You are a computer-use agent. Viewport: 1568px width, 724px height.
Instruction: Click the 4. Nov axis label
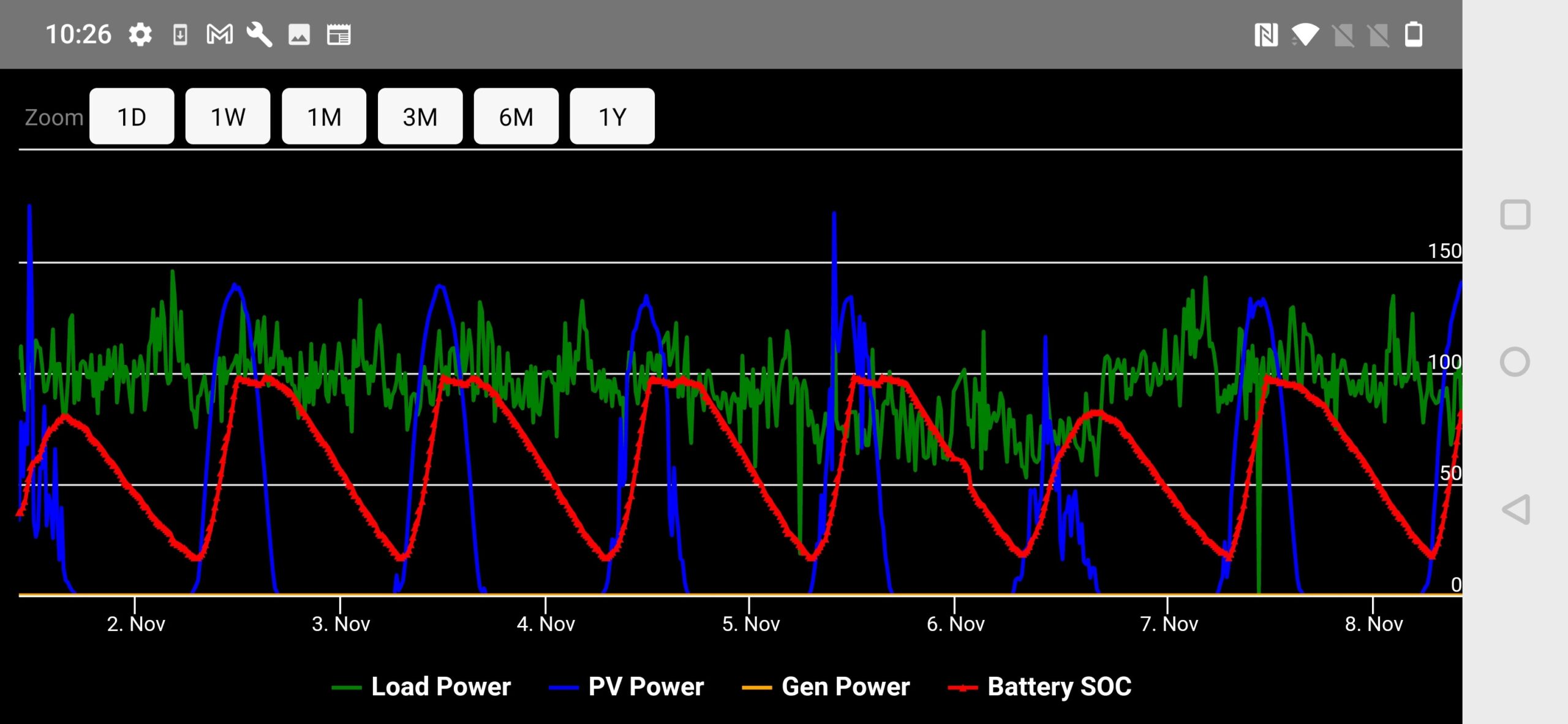tap(546, 624)
